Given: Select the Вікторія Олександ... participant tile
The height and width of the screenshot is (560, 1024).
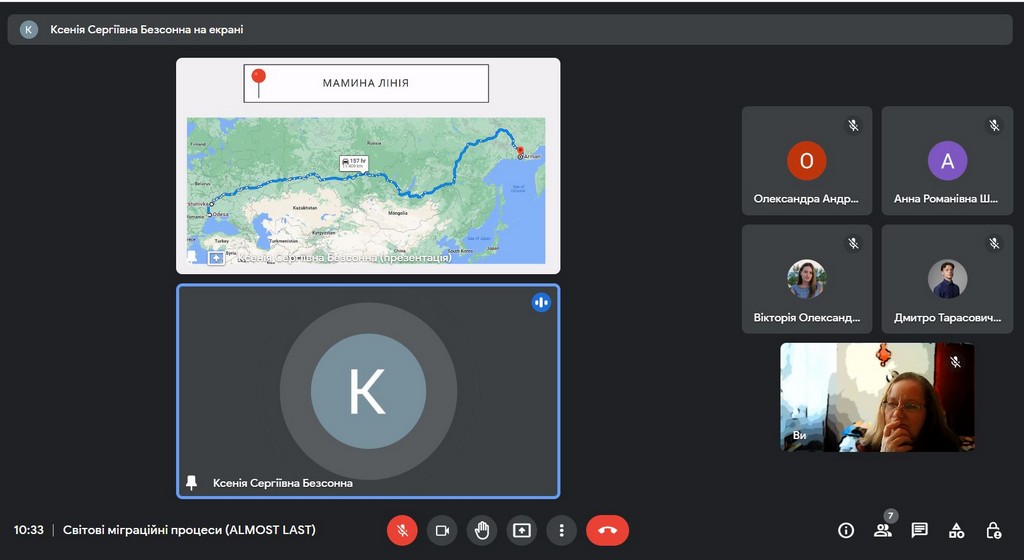Looking at the screenshot, I should coord(806,279).
